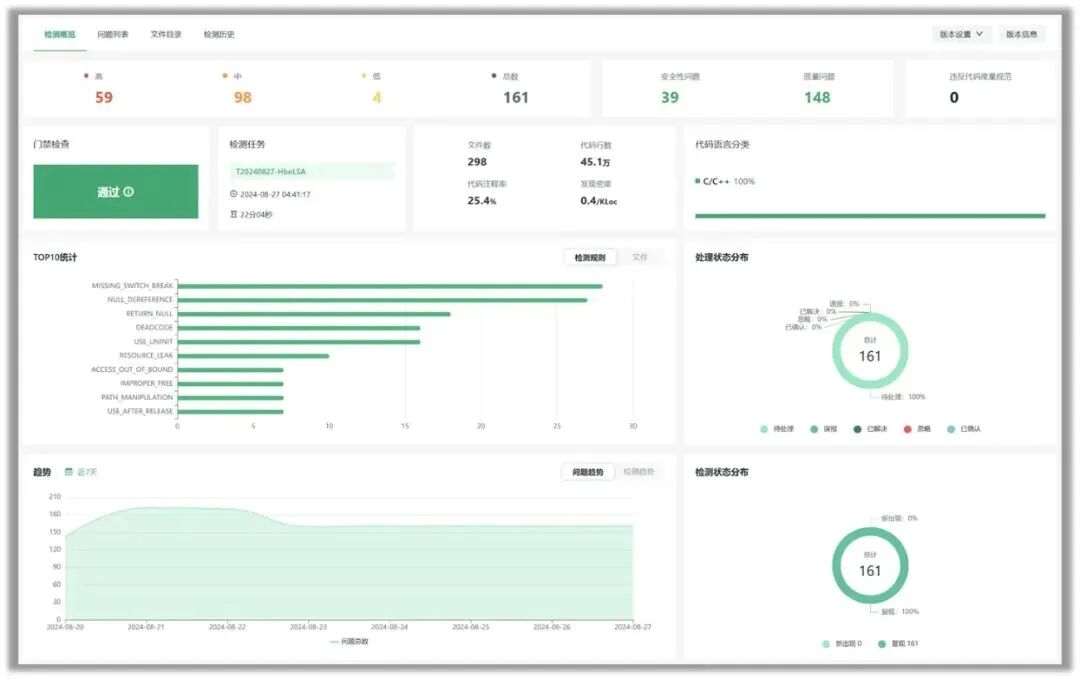Click the chevron arrow on 版本设置
This screenshot has width=1080, height=679.
[979, 34]
